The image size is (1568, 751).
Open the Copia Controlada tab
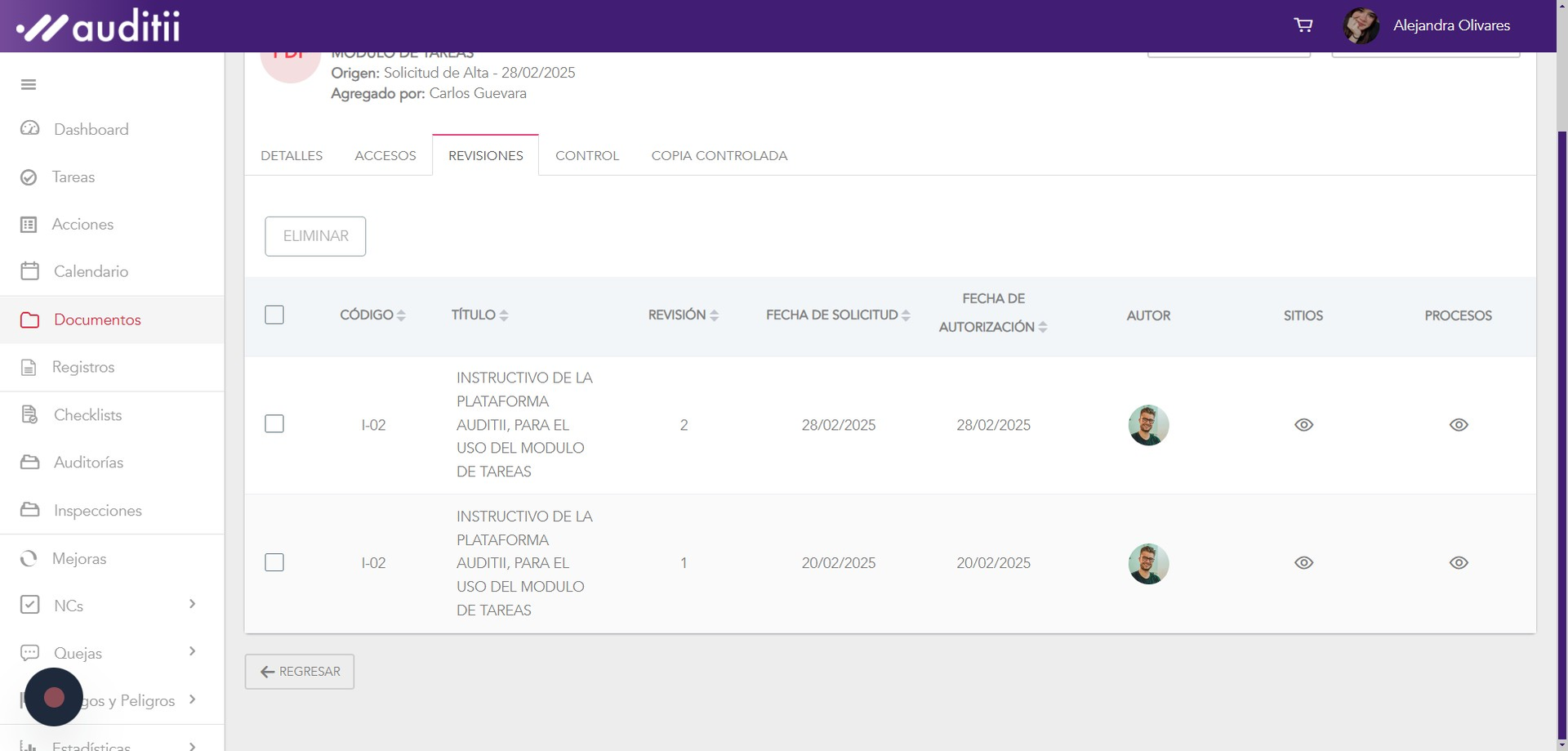[719, 156]
